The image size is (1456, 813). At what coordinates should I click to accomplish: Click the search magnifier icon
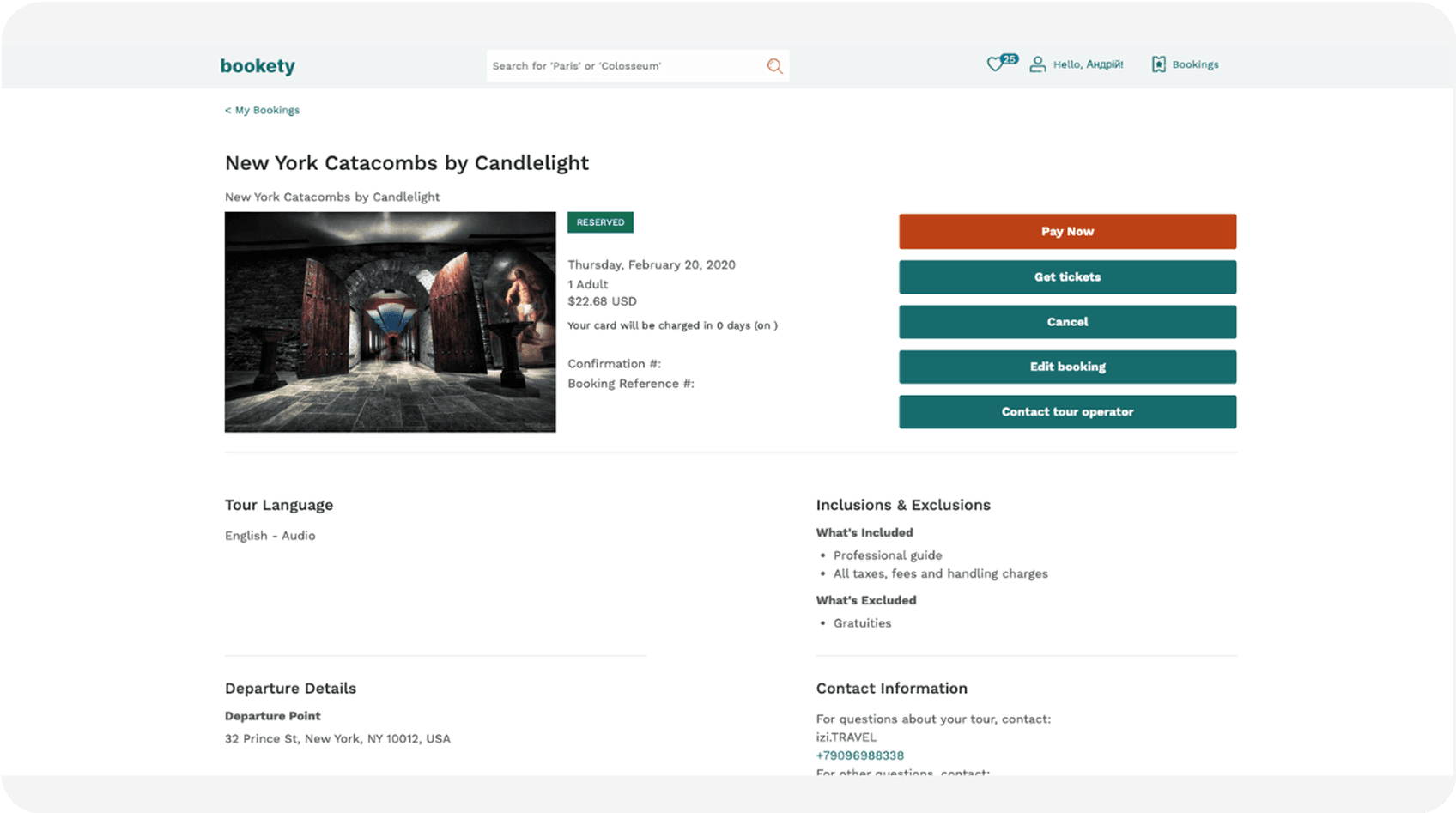pyautogui.click(x=774, y=66)
